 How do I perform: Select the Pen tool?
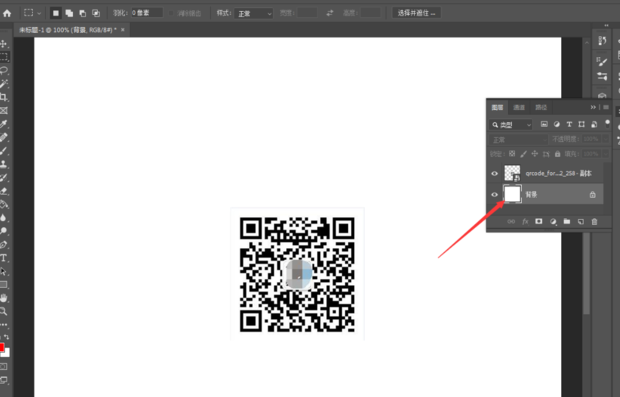(4, 244)
